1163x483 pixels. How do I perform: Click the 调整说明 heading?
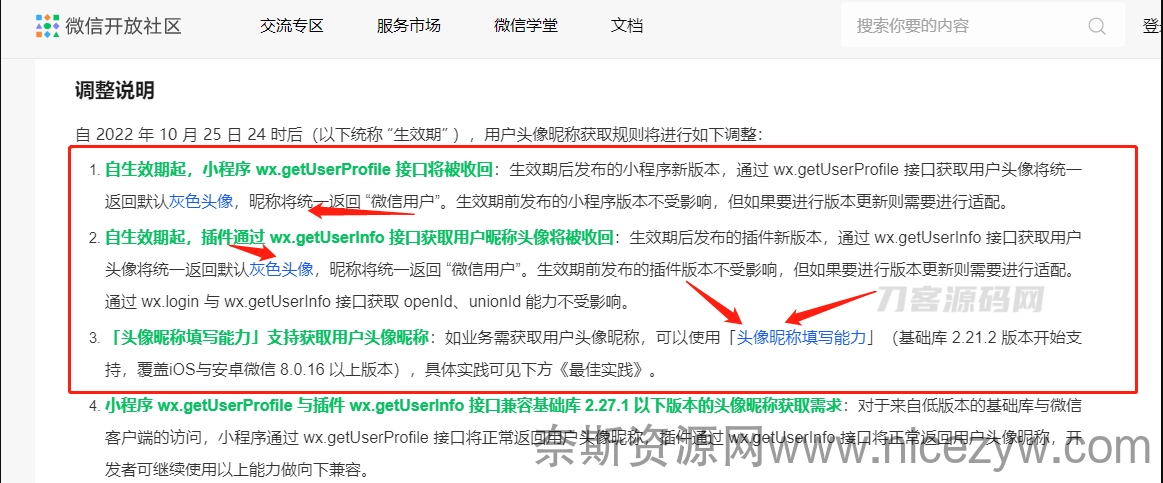coord(115,91)
